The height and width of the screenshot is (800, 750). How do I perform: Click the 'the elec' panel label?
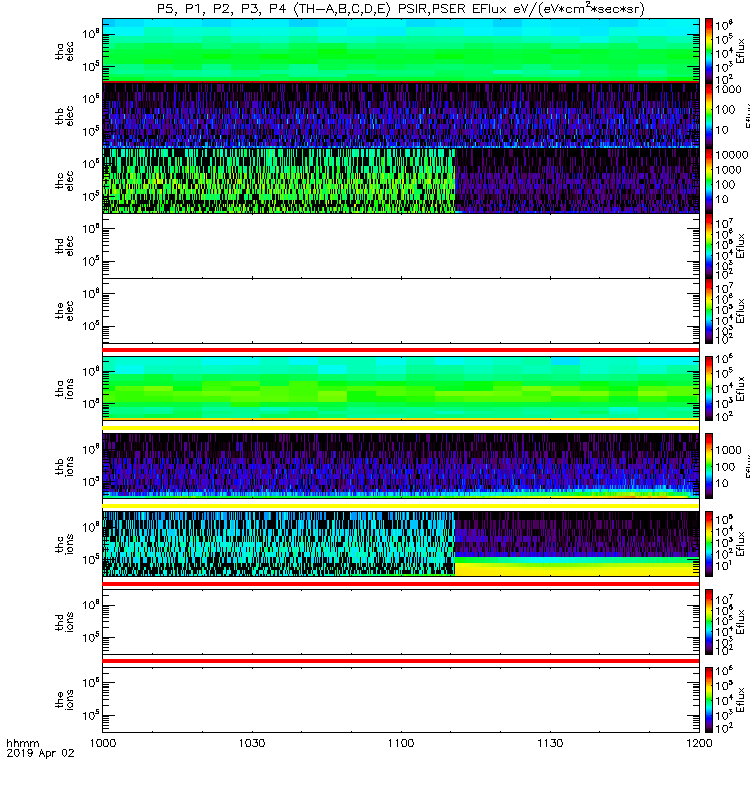[x=64, y=310]
